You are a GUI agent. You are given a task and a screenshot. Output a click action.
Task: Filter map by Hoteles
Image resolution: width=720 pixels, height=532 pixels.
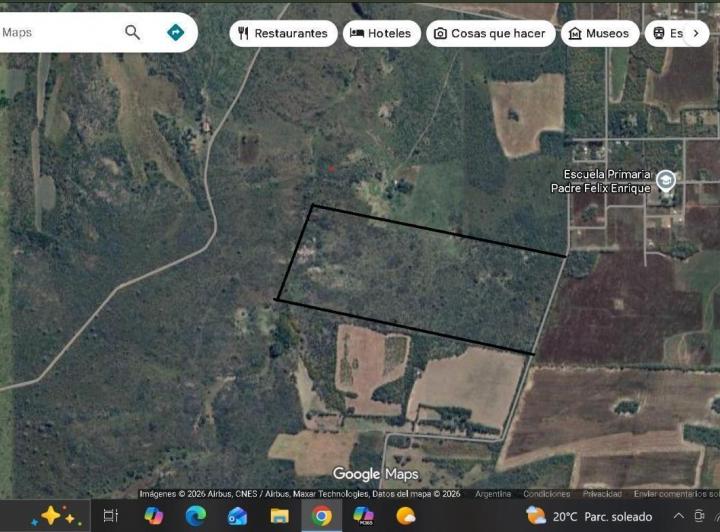(382, 34)
